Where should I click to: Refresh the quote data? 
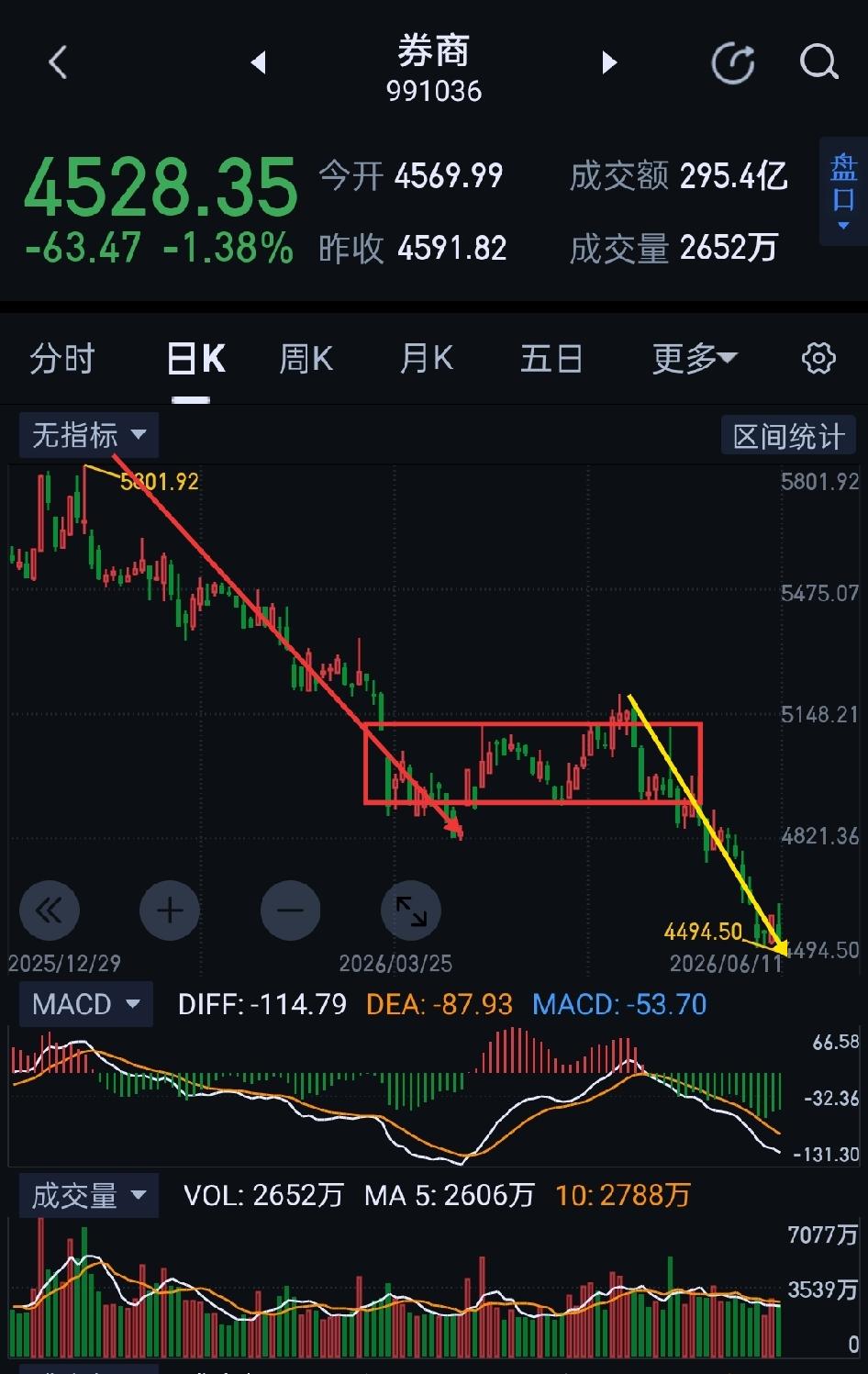[733, 63]
